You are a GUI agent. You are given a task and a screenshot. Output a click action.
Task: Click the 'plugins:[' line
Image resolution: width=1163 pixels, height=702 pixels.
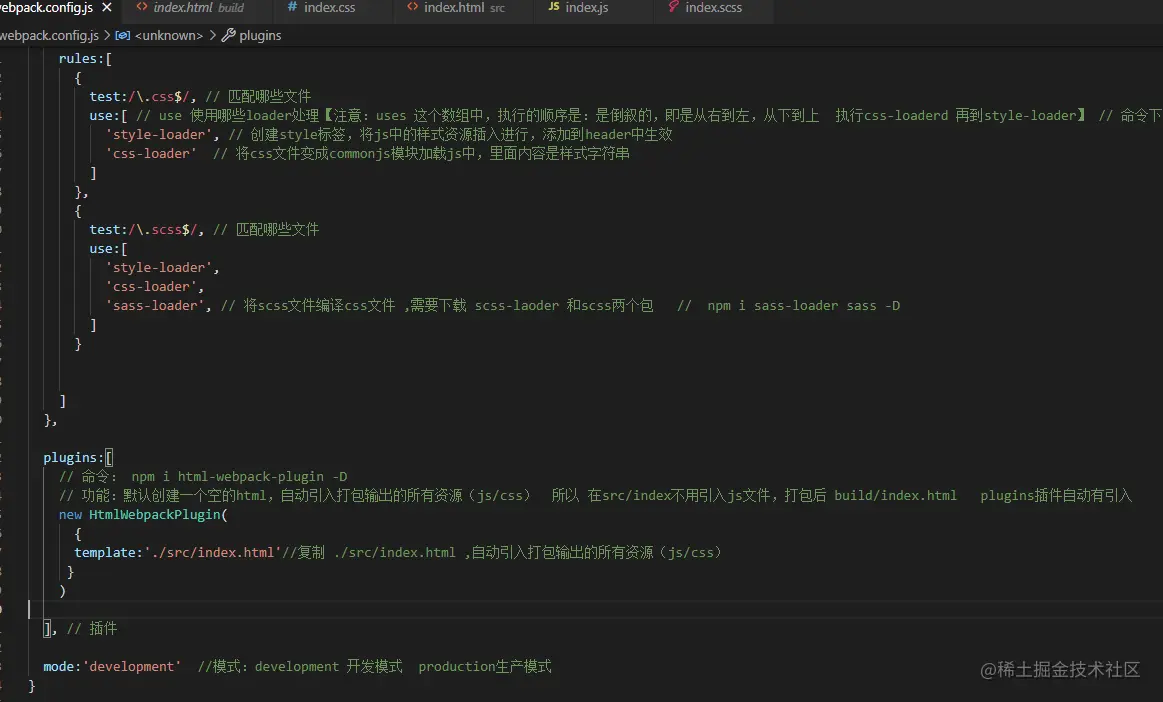pyautogui.click(x=78, y=457)
